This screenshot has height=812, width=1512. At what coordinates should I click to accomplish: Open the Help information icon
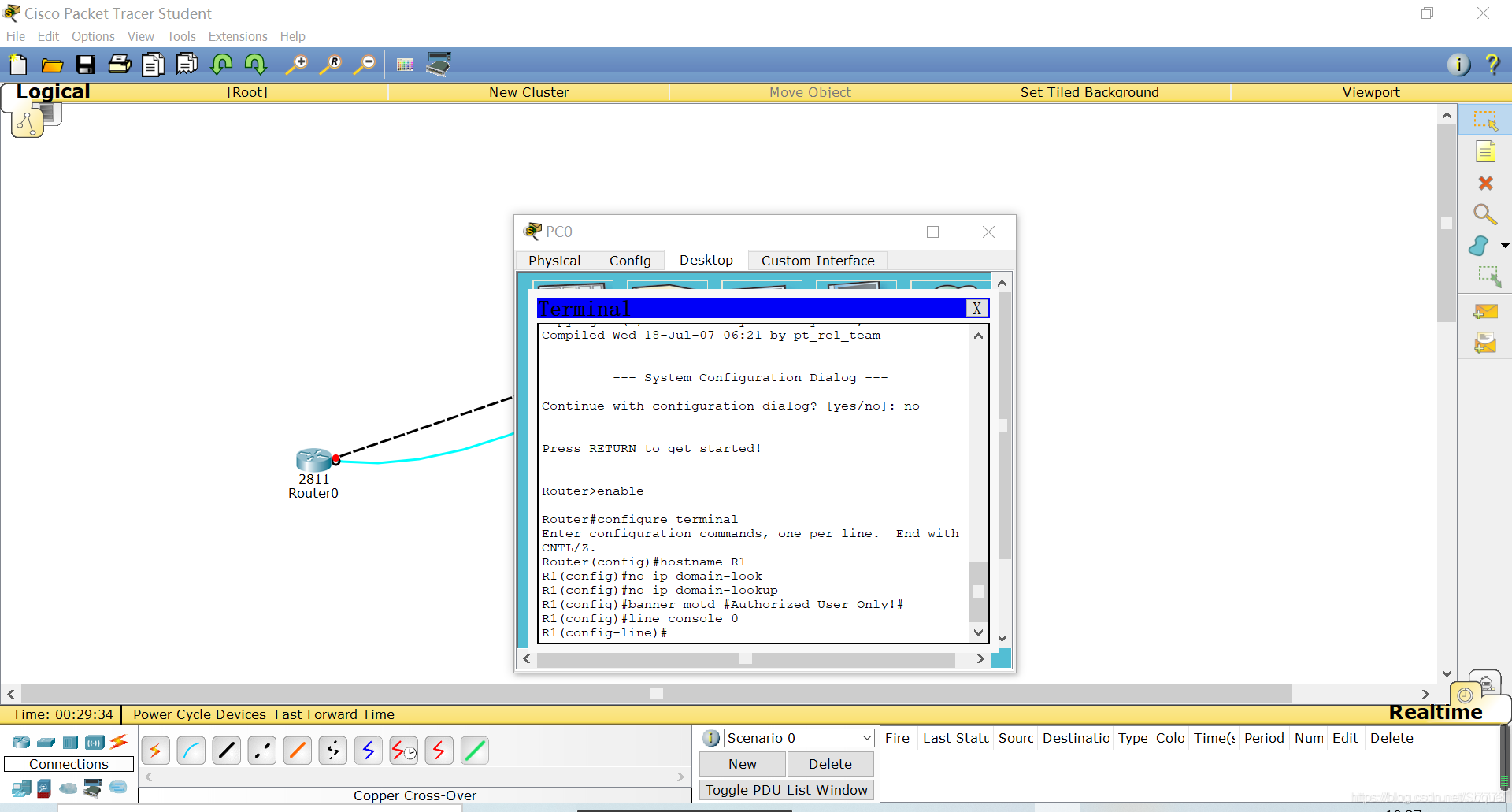pos(1458,65)
